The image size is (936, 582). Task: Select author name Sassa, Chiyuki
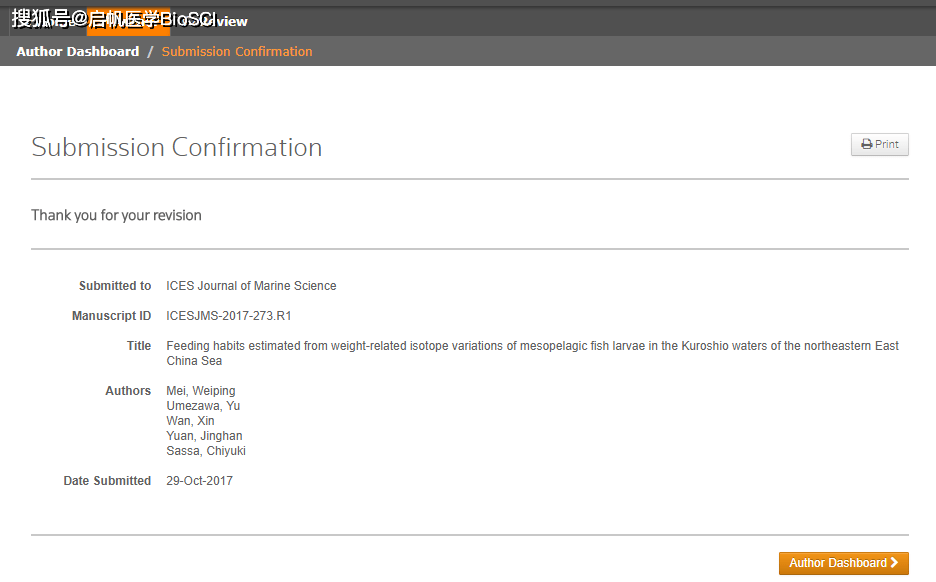pos(206,451)
